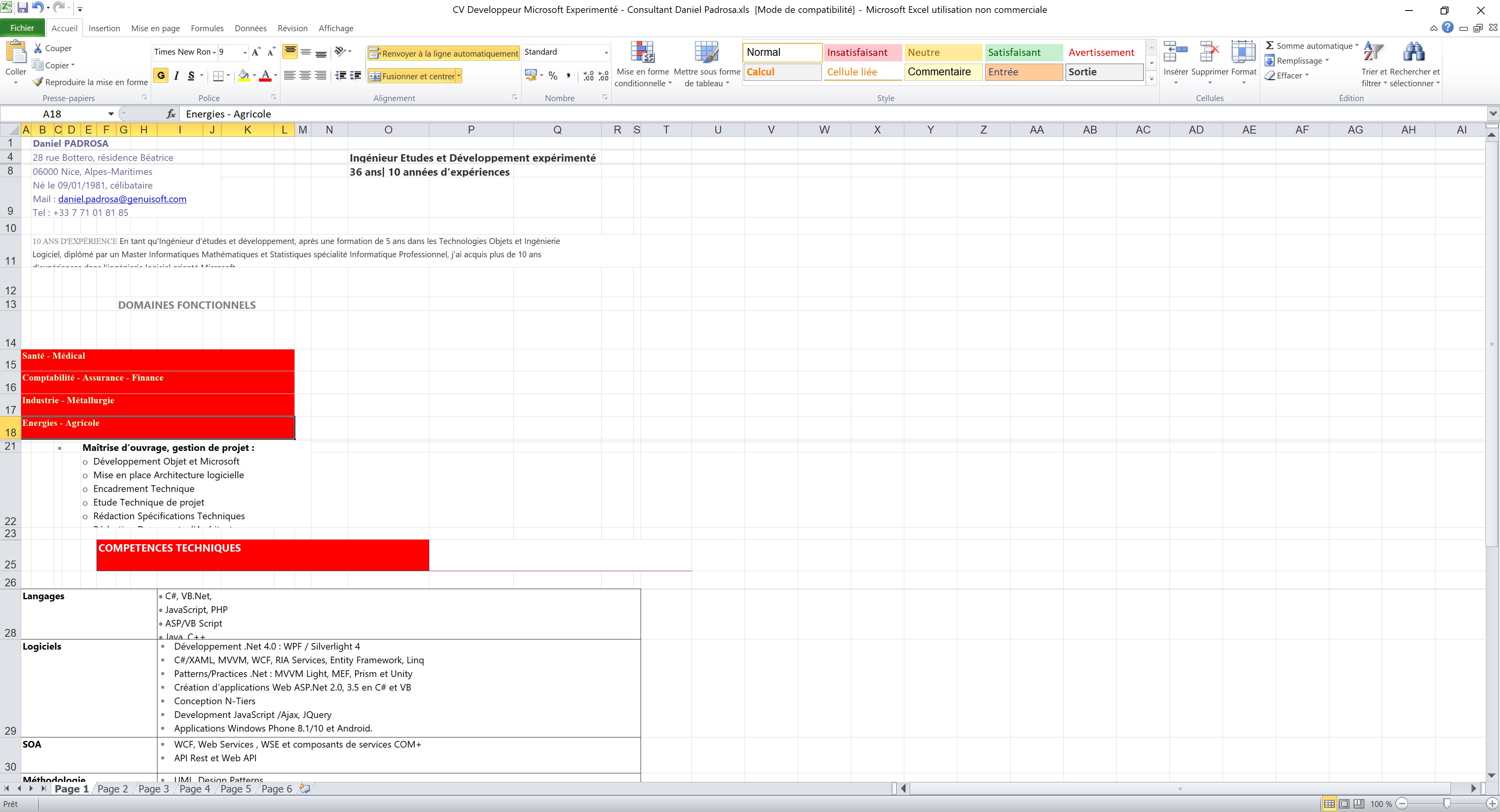Switch to Page 3 sheet tab

[153, 789]
